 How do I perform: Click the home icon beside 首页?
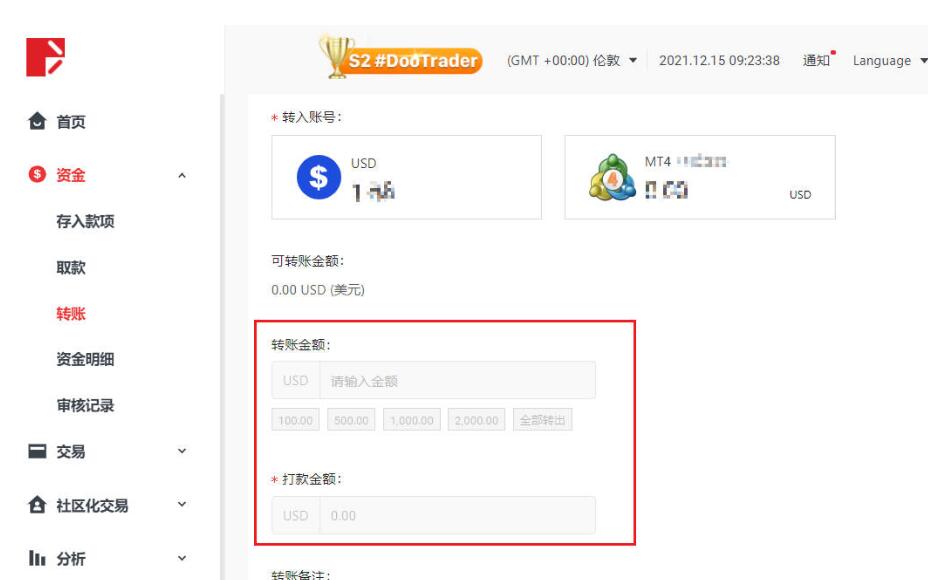[37, 121]
